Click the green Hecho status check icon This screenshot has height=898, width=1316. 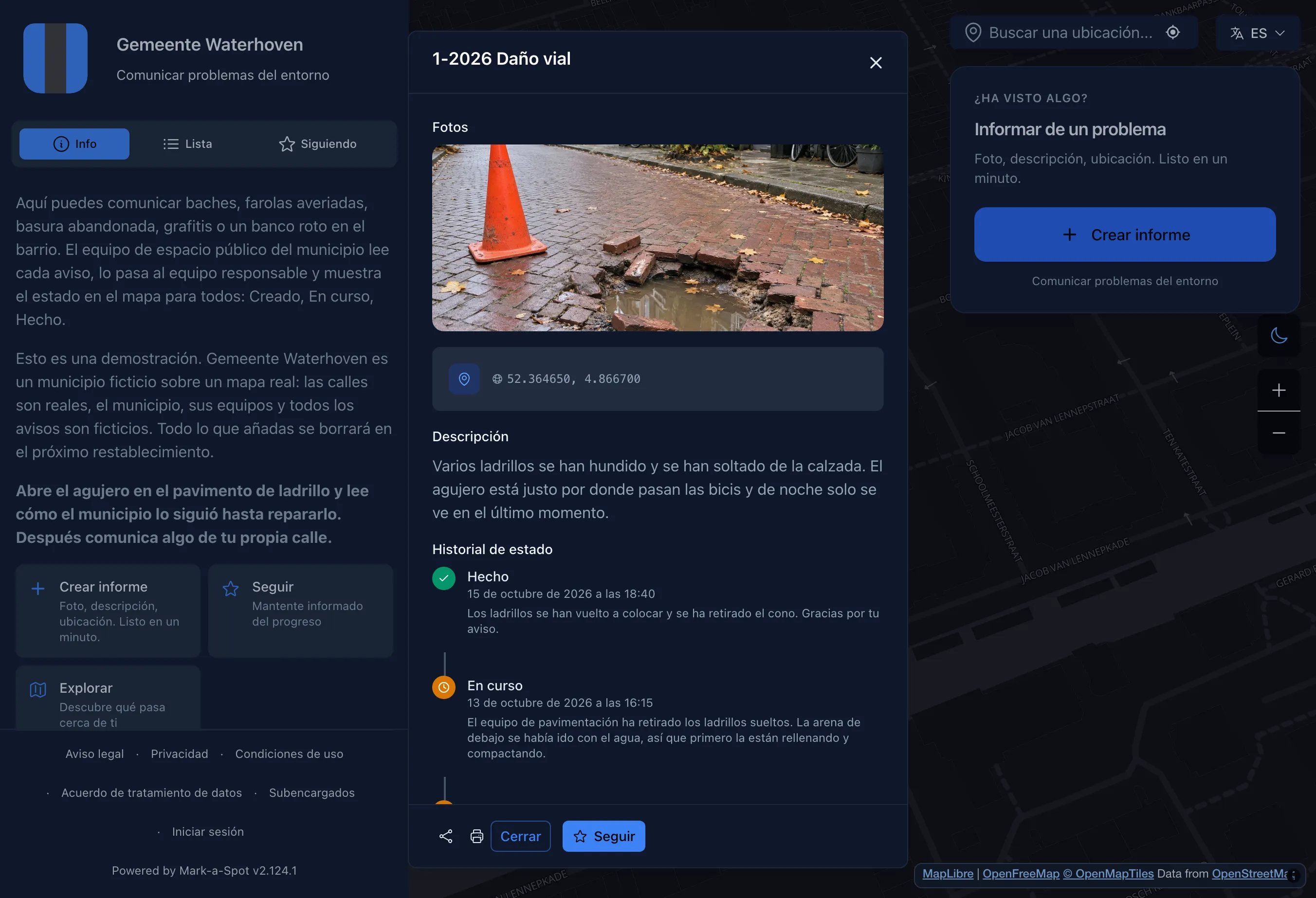(x=444, y=578)
